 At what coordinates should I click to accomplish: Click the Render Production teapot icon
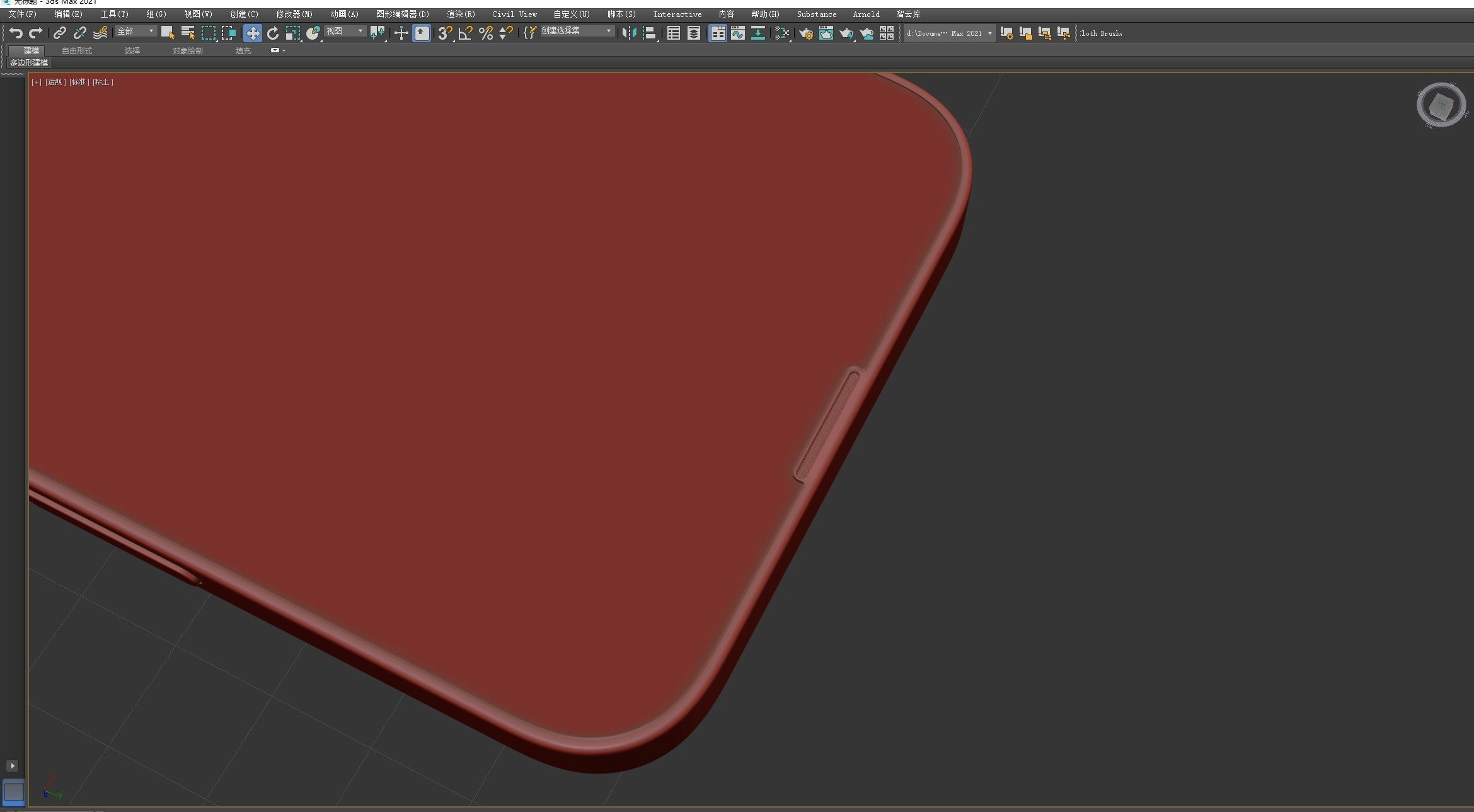pos(846,33)
